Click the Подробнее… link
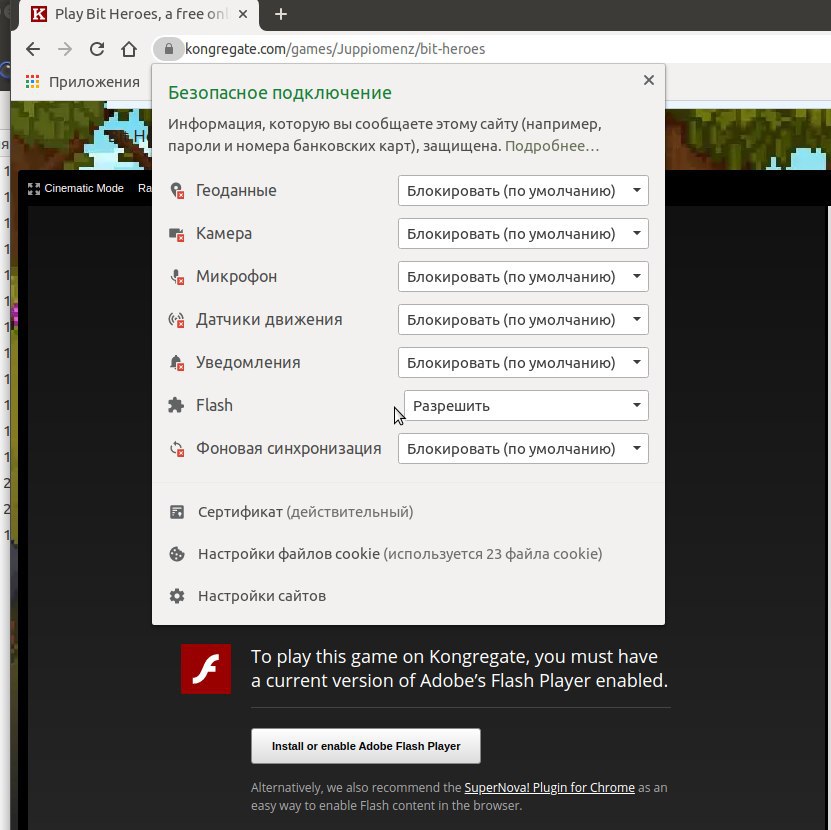Viewport: 831px width, 830px height. [x=552, y=146]
